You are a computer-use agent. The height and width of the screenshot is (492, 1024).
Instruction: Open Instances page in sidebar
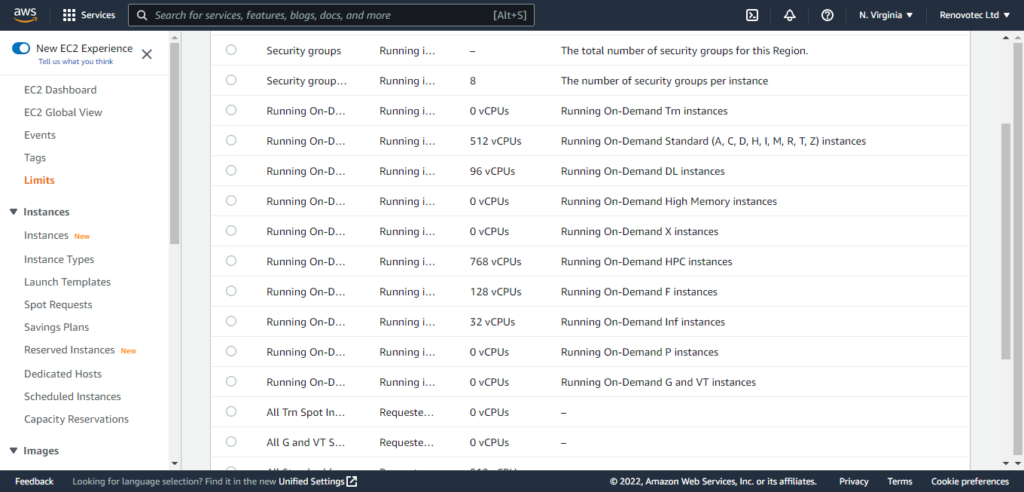tap(46, 235)
